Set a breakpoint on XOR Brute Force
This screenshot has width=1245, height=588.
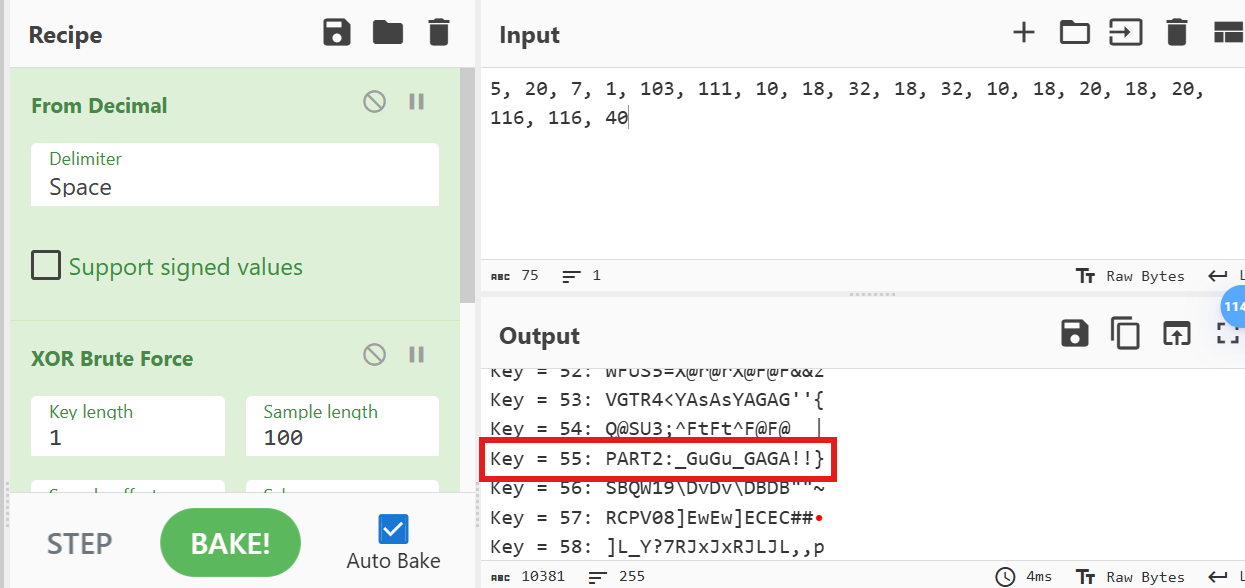[x=417, y=355]
